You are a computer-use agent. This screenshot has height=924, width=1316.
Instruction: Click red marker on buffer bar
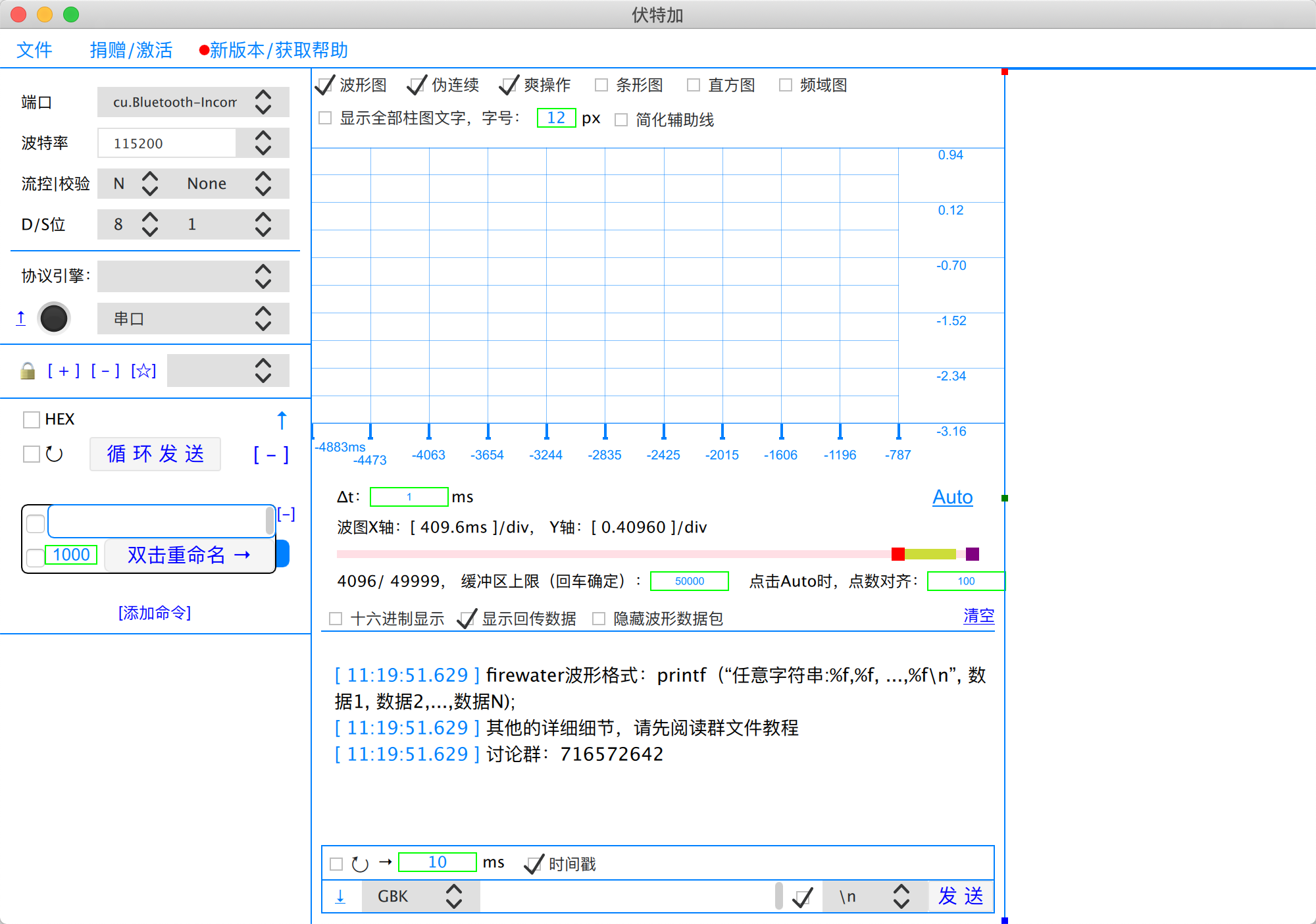point(898,554)
